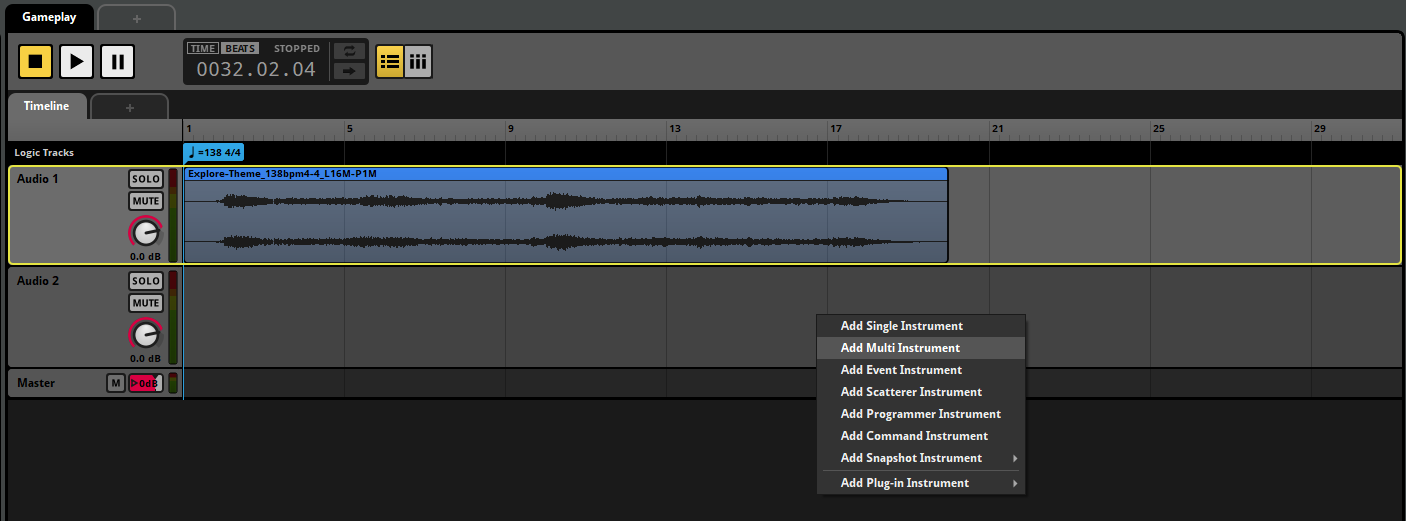1406x521 pixels.
Task: Click the Audio 2 volume knob
Action: coord(146,335)
